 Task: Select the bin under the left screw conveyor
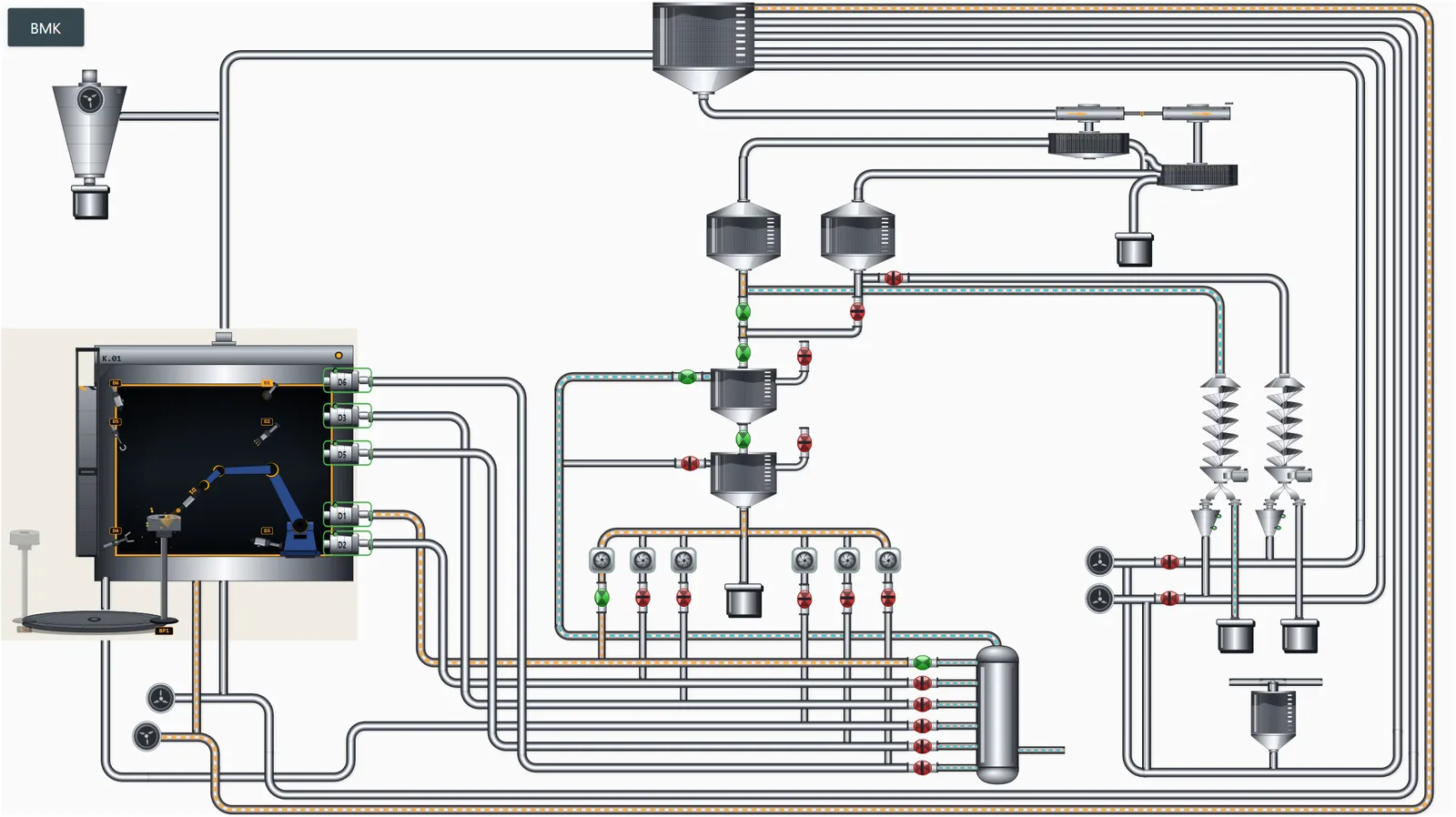point(1236,636)
